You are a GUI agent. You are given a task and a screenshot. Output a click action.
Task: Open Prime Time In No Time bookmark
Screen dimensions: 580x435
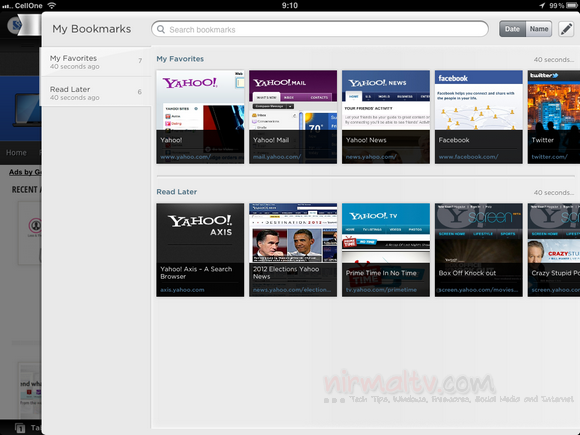(386, 250)
